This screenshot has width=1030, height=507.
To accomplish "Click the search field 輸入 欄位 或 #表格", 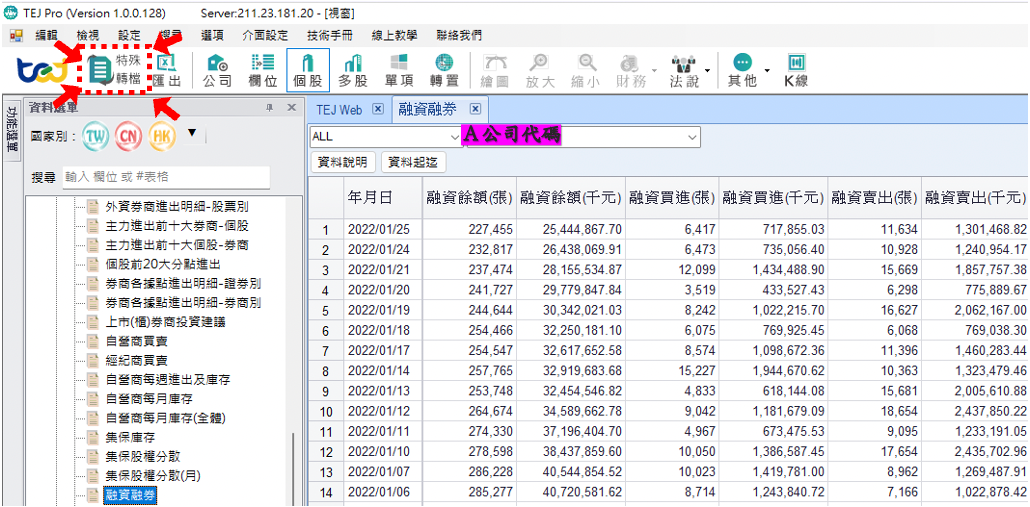I will tap(166, 177).
